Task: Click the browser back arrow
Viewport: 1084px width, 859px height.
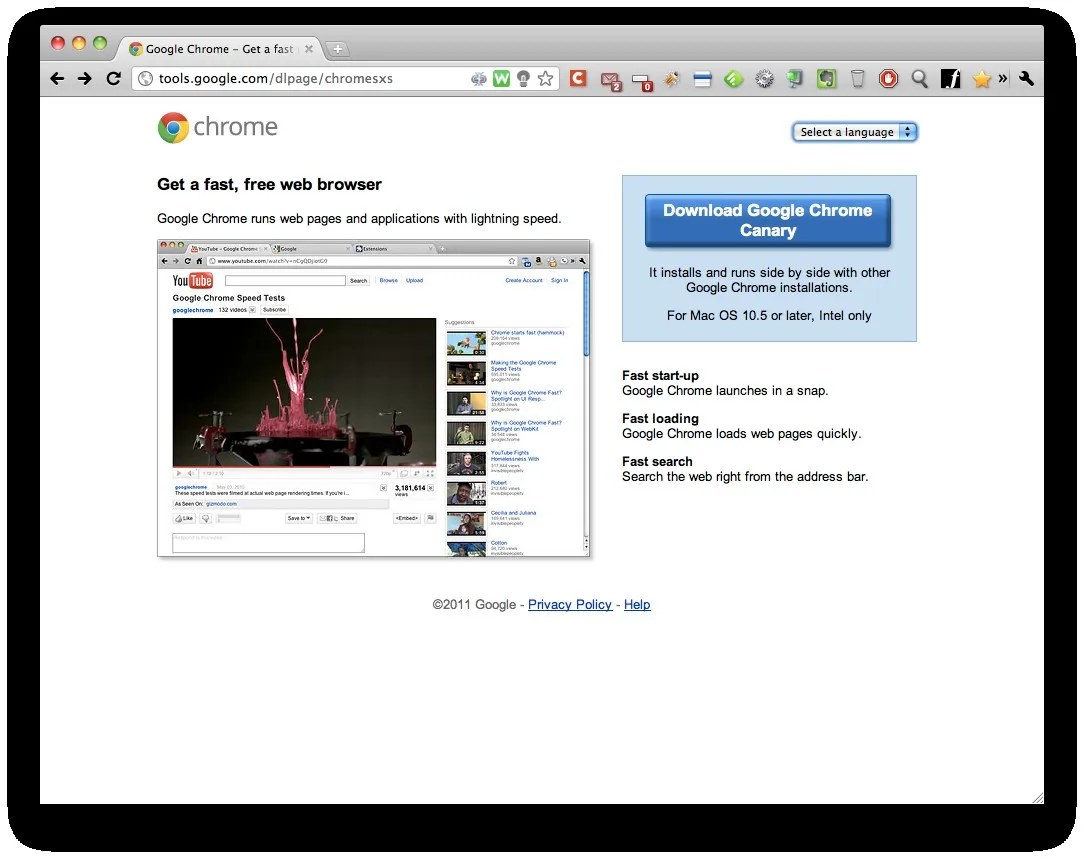Action: pos(57,79)
